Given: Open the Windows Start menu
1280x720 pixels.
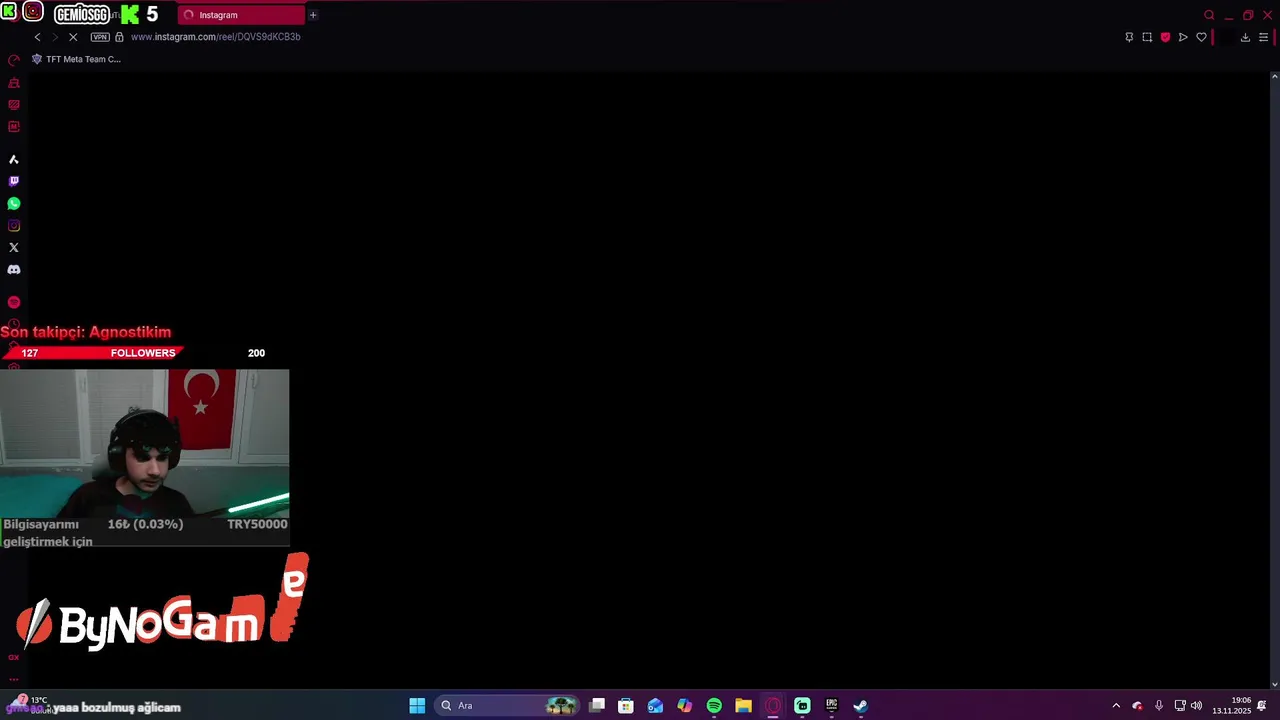Looking at the screenshot, I should click(x=417, y=706).
